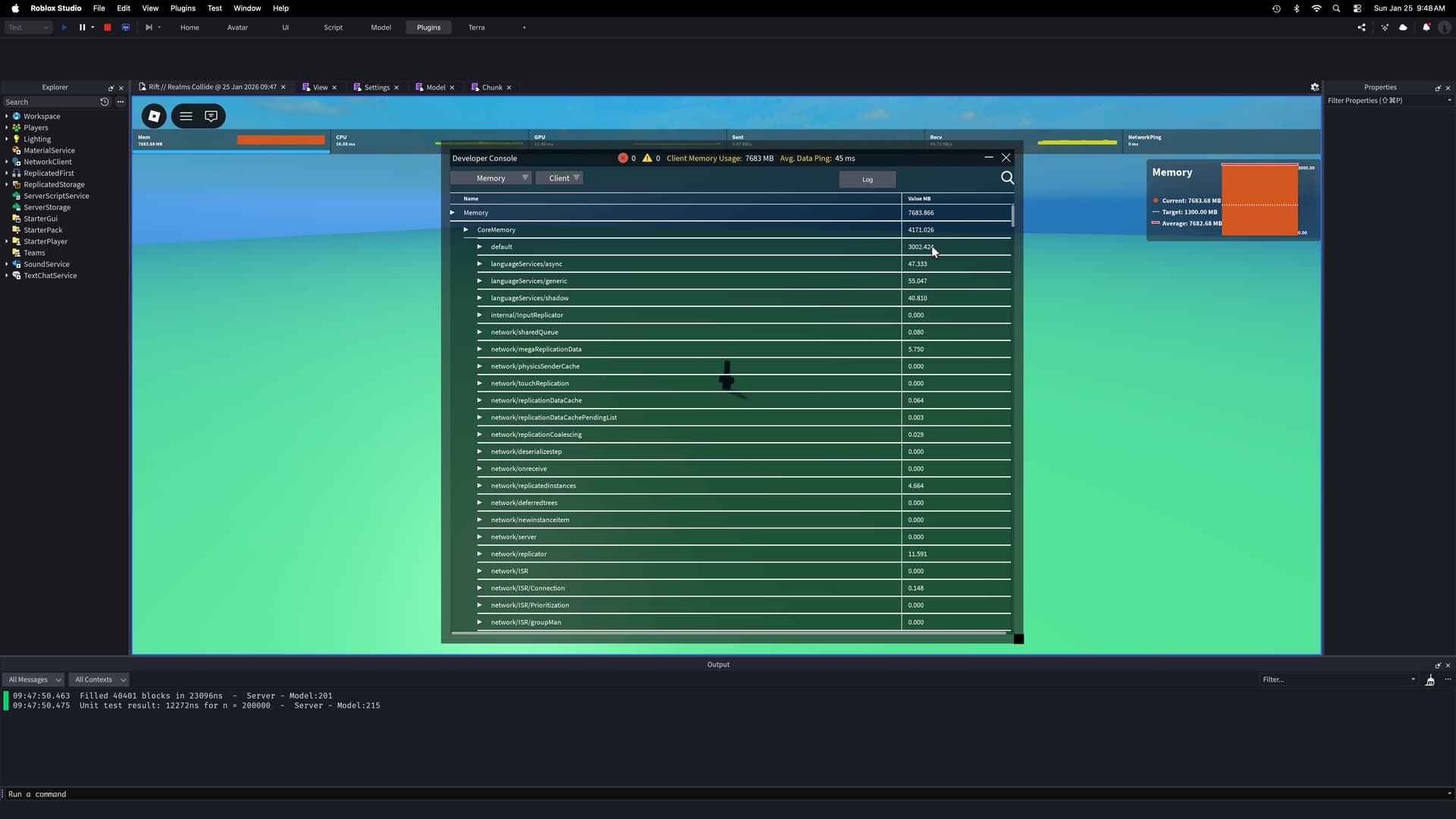
Task: Select StarterPlayer in Explorer
Action: (x=45, y=241)
